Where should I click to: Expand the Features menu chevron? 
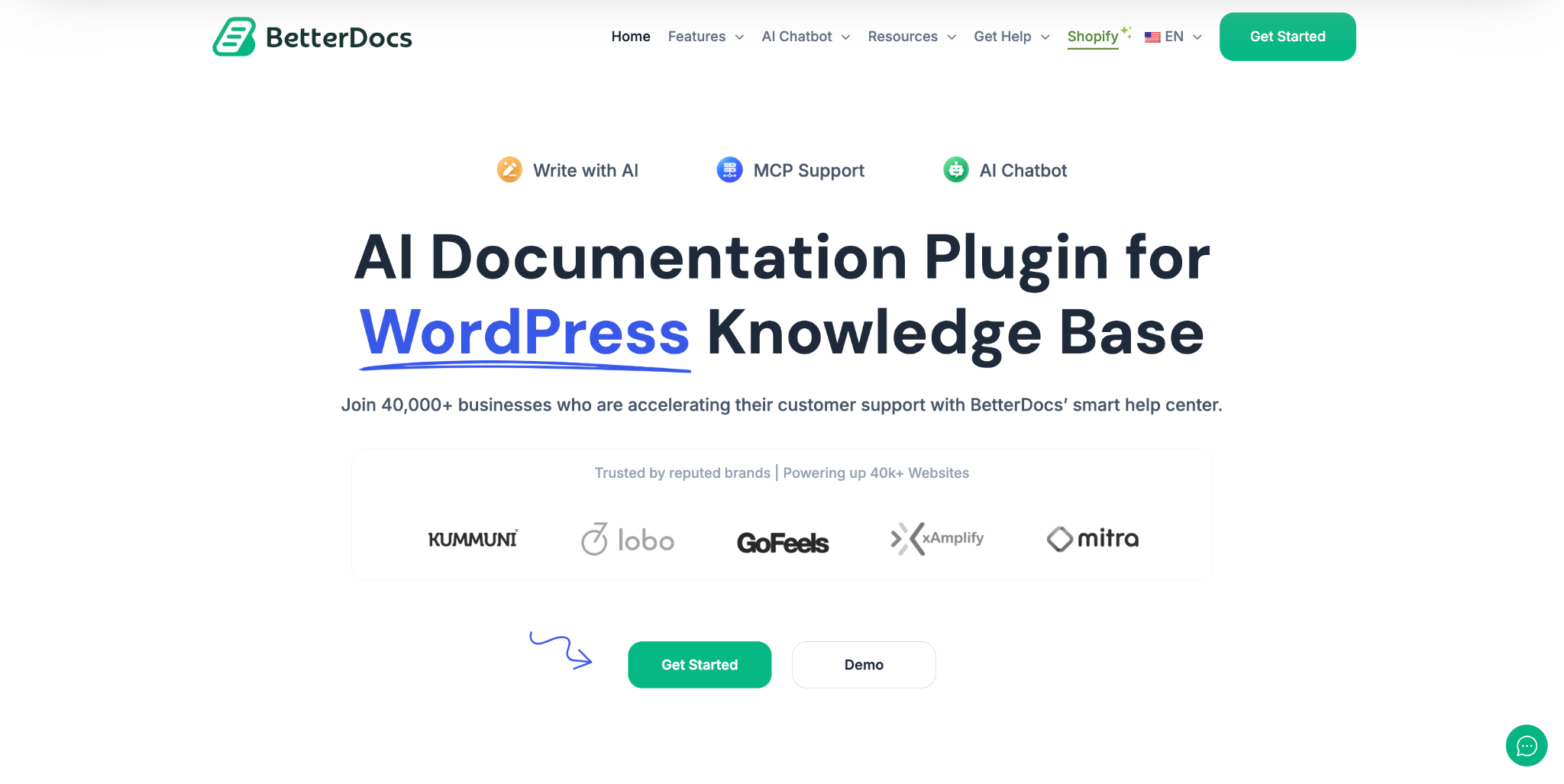tap(739, 37)
